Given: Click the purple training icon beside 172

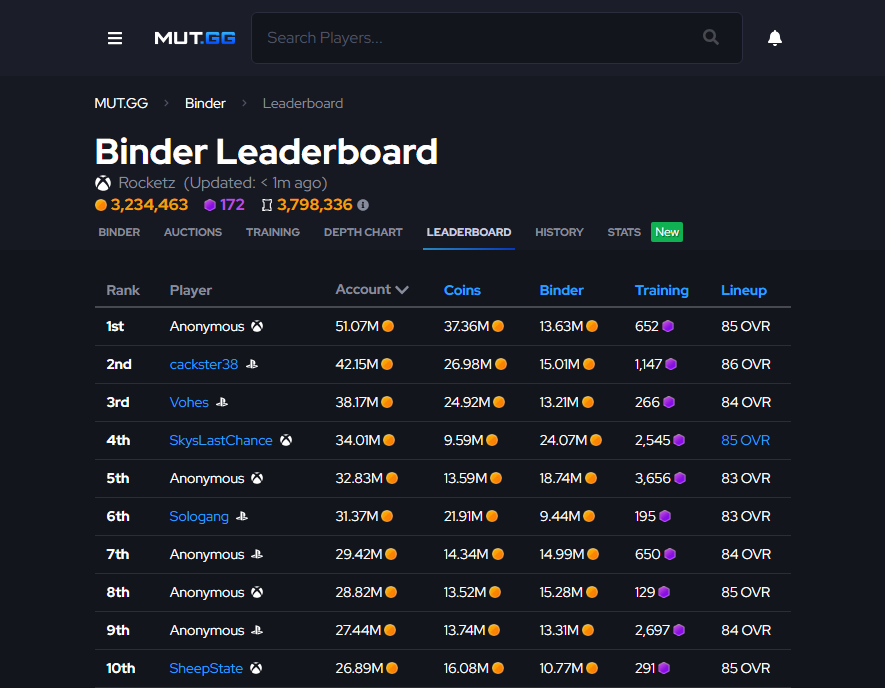Looking at the screenshot, I should (209, 205).
